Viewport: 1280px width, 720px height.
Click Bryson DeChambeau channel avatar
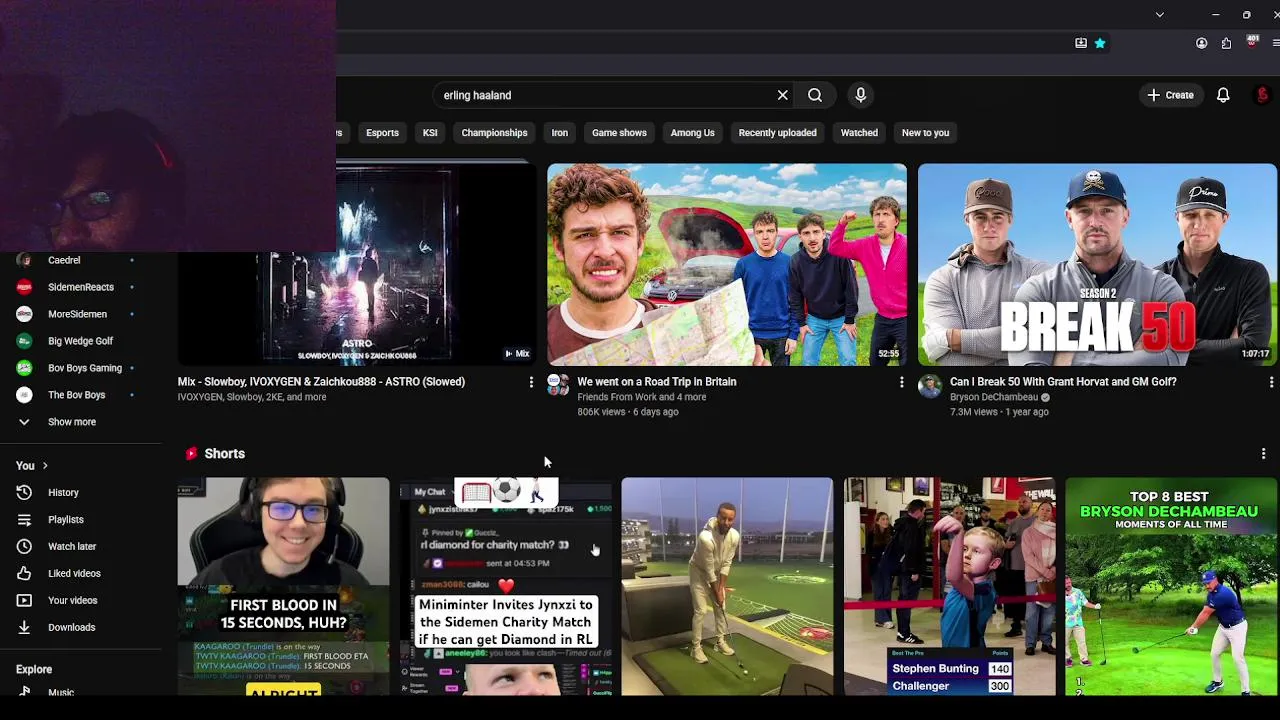pos(930,386)
